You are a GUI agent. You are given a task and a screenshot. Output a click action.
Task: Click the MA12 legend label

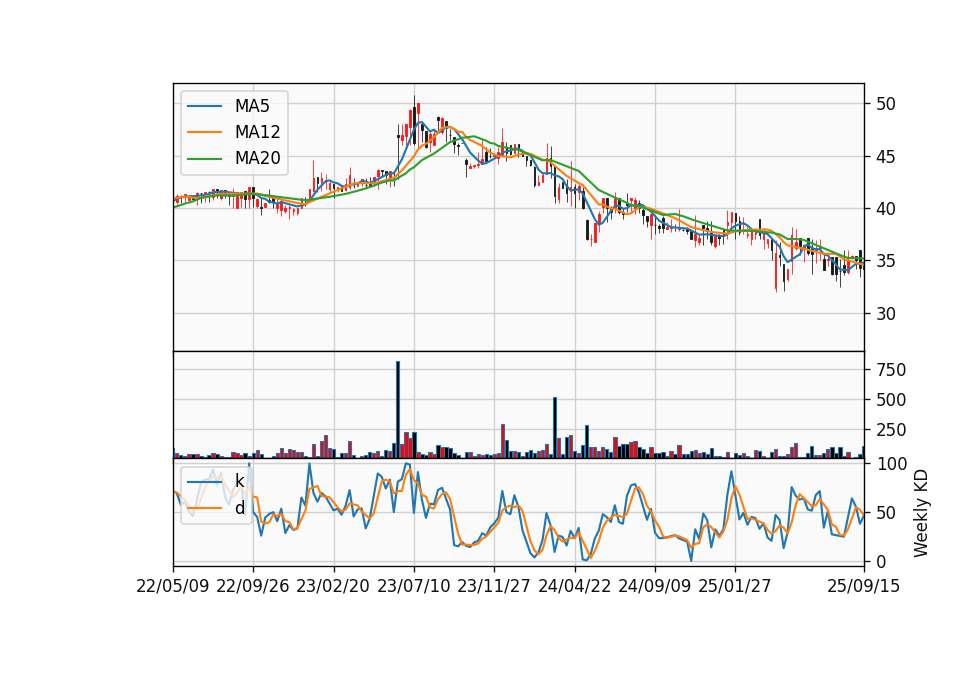tap(257, 132)
